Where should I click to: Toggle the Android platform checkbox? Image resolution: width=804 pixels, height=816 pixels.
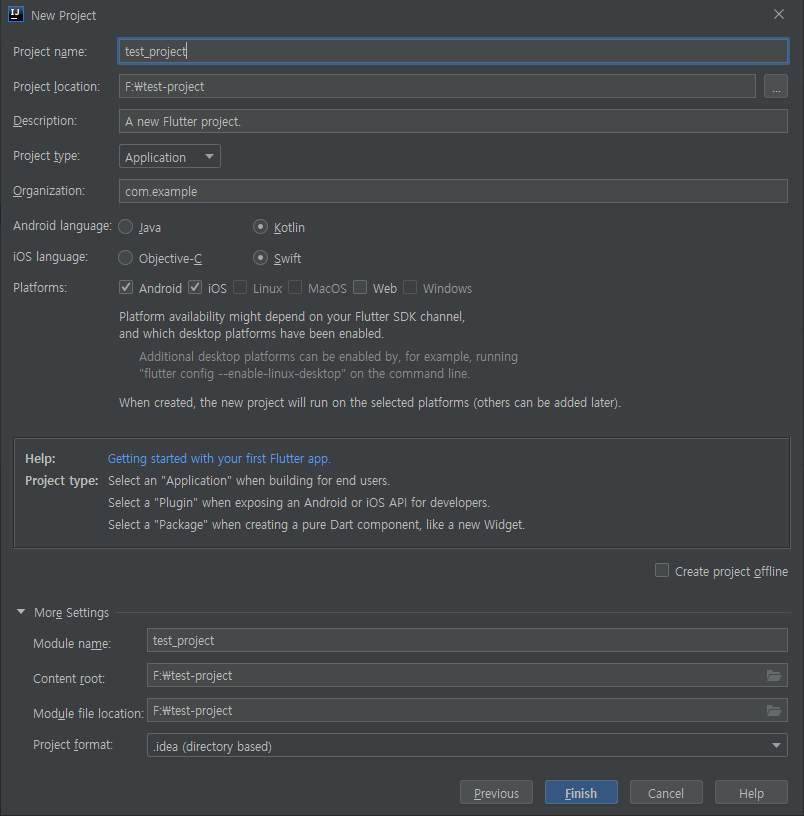(126, 287)
